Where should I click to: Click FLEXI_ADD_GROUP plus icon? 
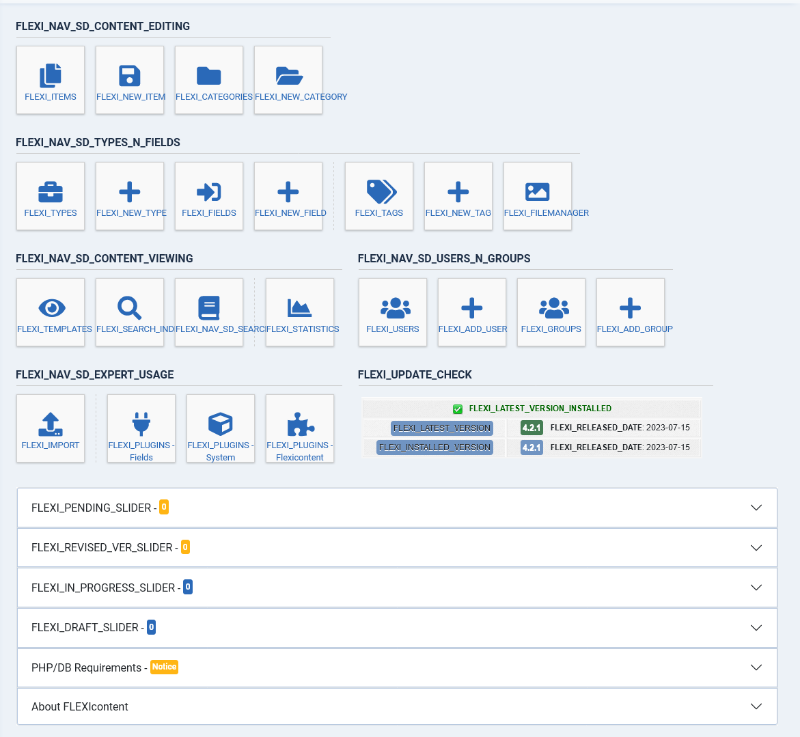[x=631, y=308]
